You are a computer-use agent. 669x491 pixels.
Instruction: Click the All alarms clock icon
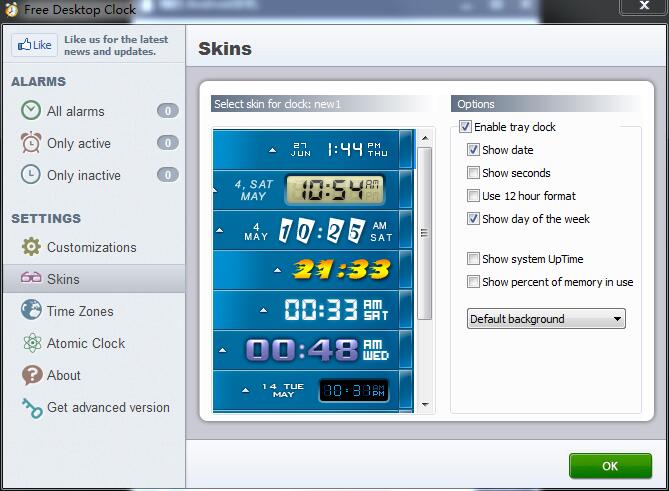pyautogui.click(x=31, y=111)
